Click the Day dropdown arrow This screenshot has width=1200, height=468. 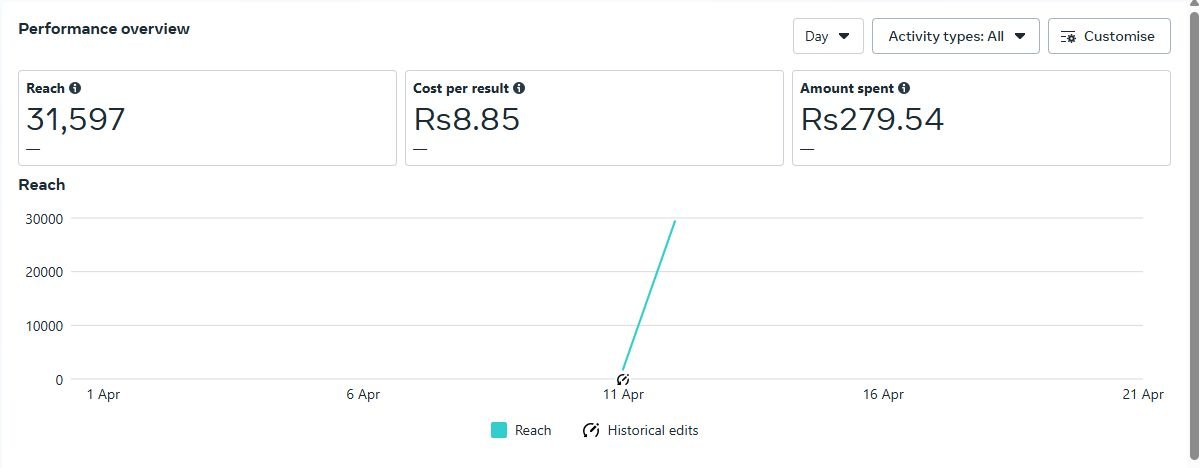tap(844, 36)
